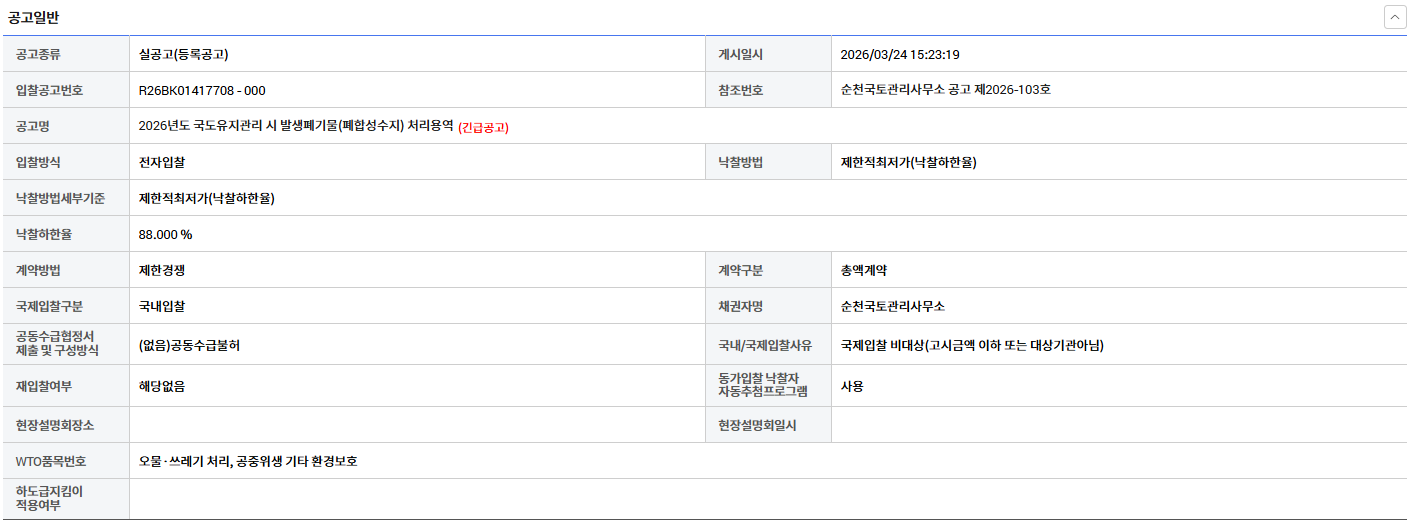Click the 제한경쟁 contract method value
1408x521 pixels.
click(162, 270)
